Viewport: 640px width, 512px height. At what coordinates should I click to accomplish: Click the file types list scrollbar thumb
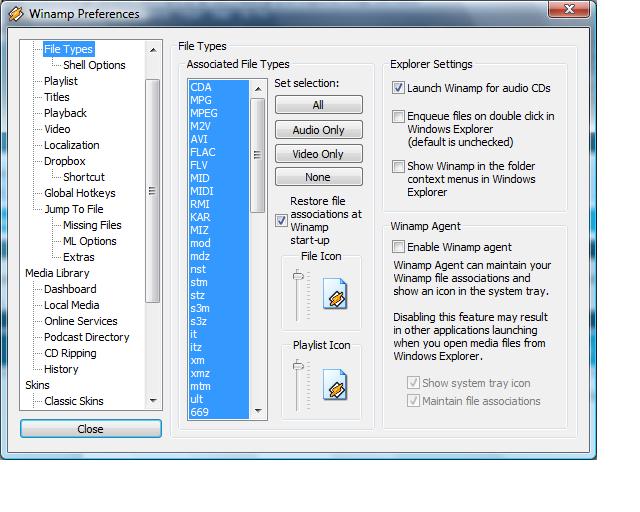point(258,155)
